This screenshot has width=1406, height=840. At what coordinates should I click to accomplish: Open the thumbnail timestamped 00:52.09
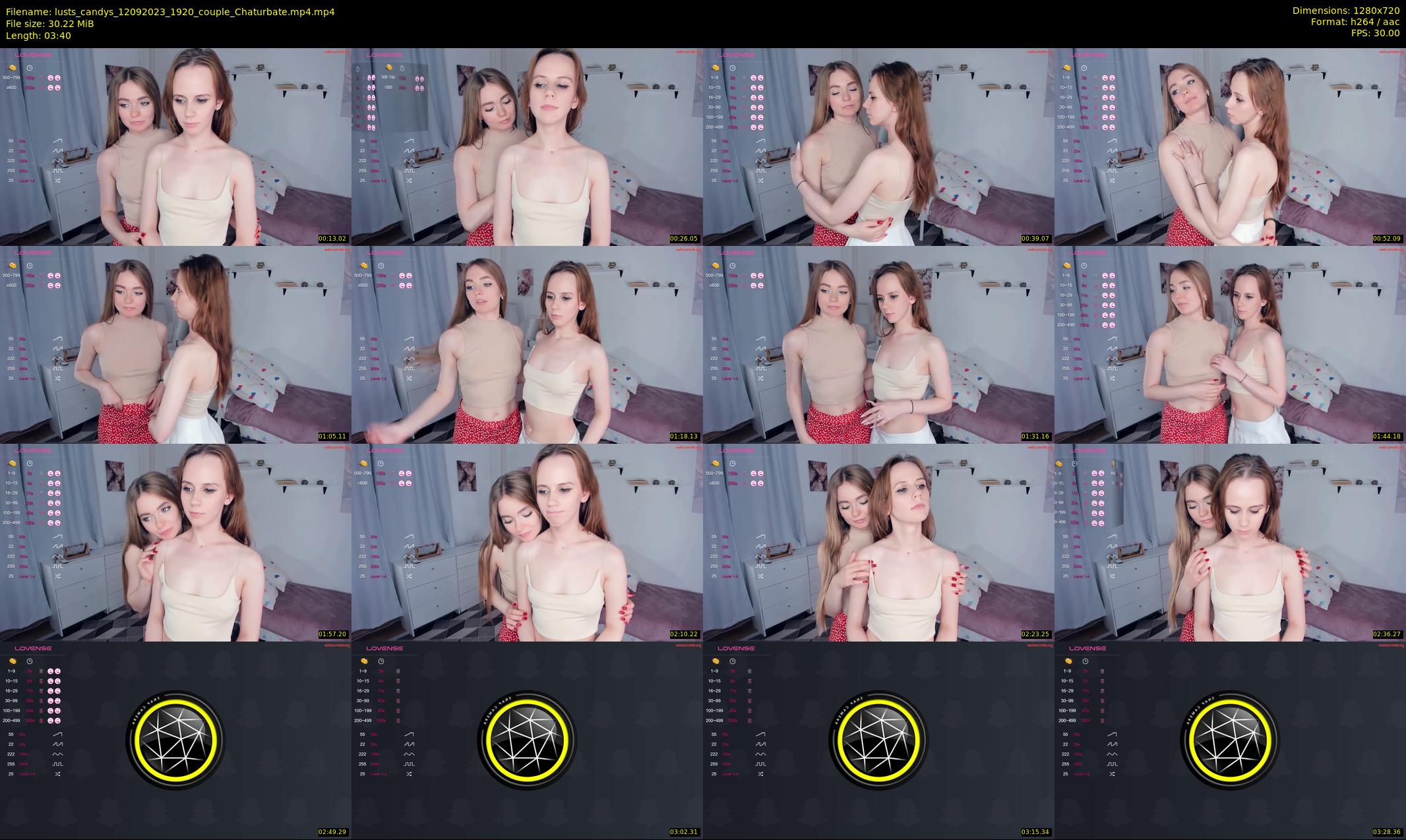[1230, 146]
